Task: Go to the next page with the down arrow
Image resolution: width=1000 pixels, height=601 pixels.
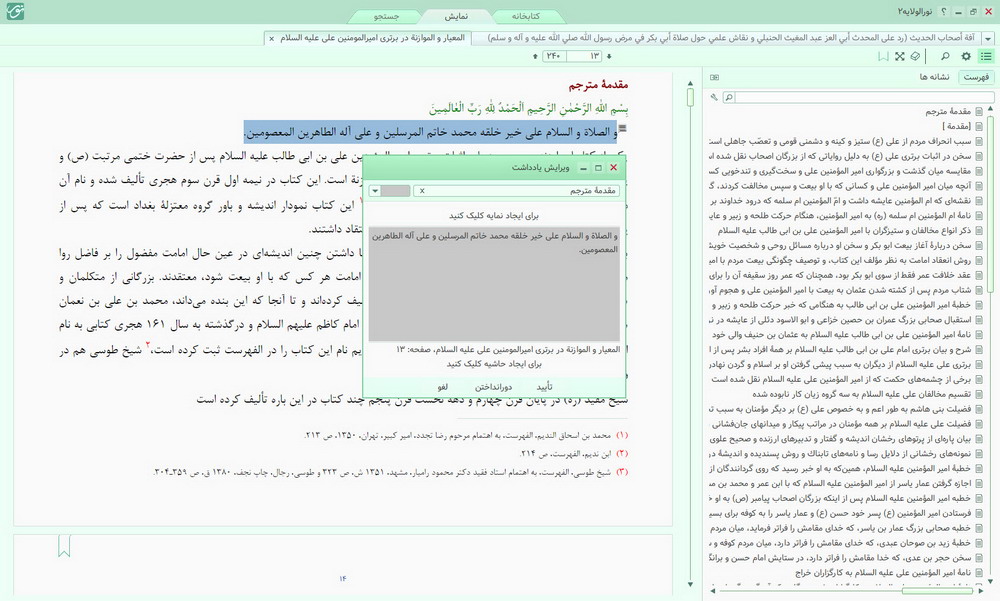Action: pos(609,56)
